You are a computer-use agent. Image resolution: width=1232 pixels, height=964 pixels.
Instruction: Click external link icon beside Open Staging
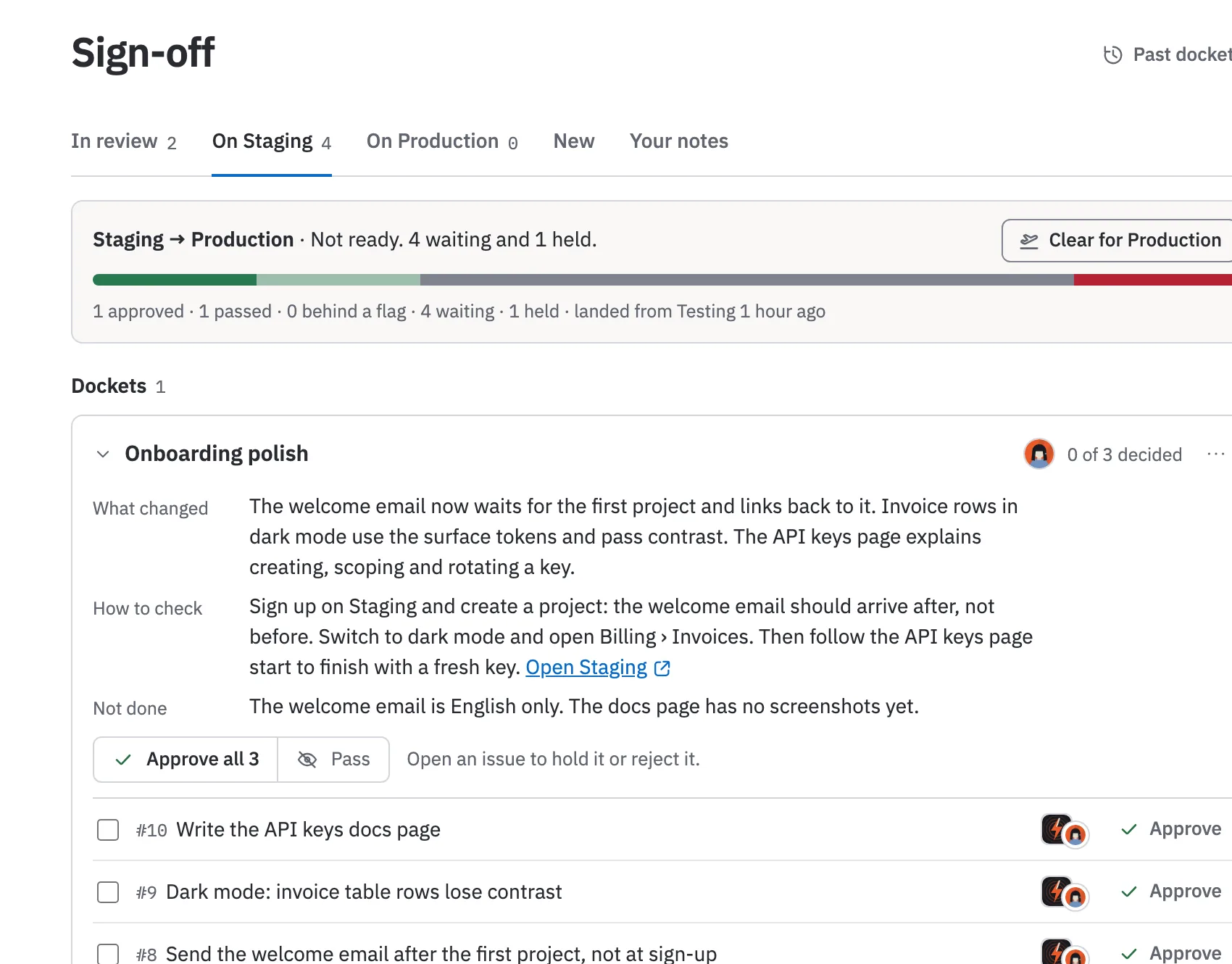pos(662,668)
